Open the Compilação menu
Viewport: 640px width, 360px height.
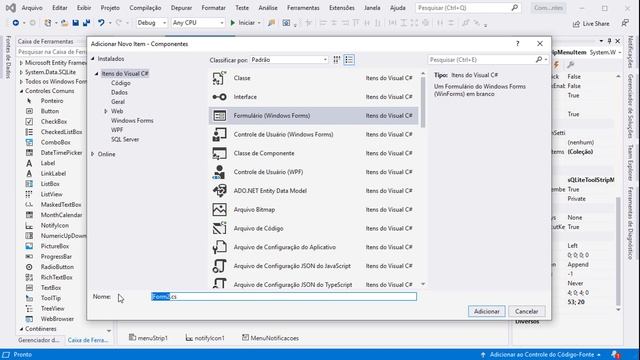(145, 8)
